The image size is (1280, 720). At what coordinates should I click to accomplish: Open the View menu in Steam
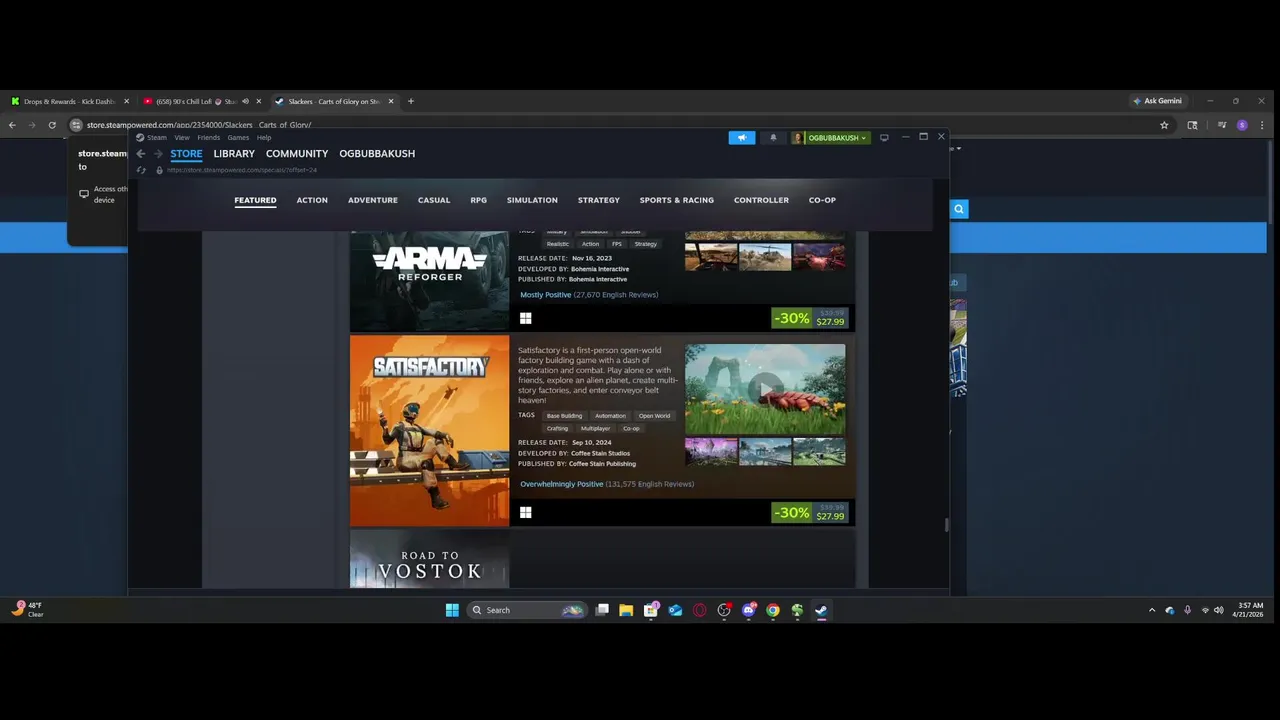pyautogui.click(x=182, y=137)
